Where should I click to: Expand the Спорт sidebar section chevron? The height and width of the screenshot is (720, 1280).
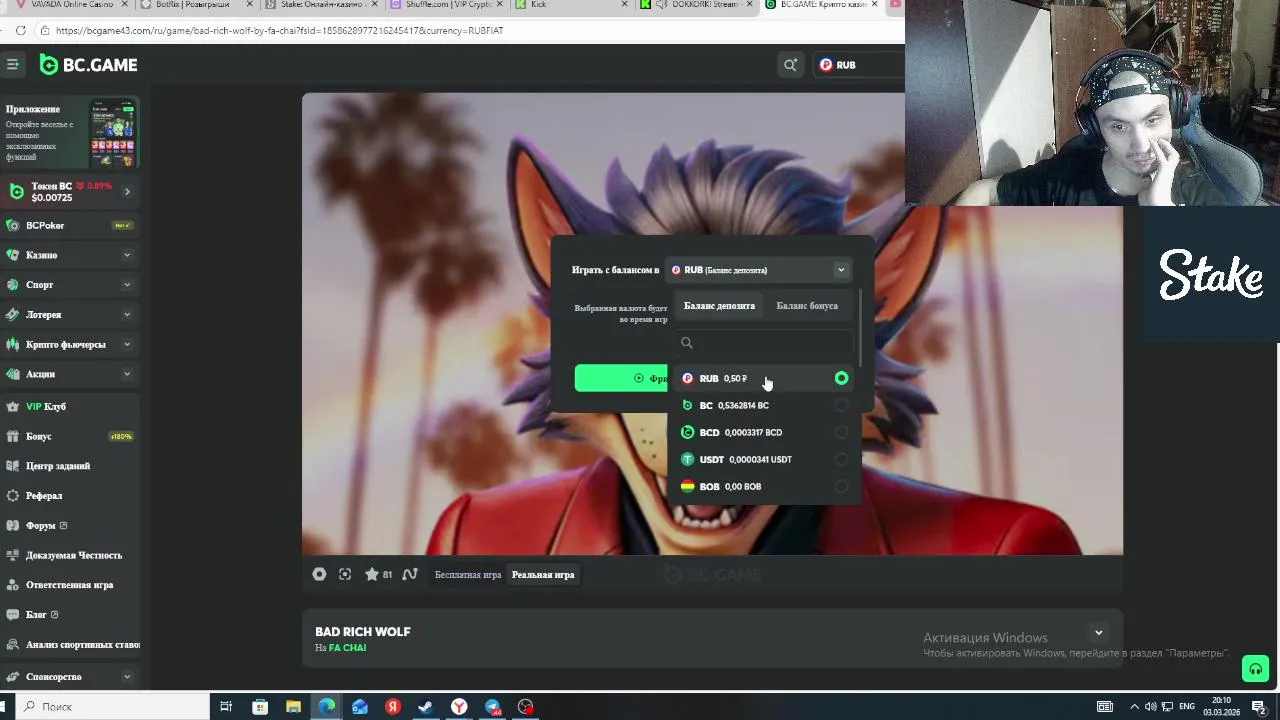click(x=127, y=285)
